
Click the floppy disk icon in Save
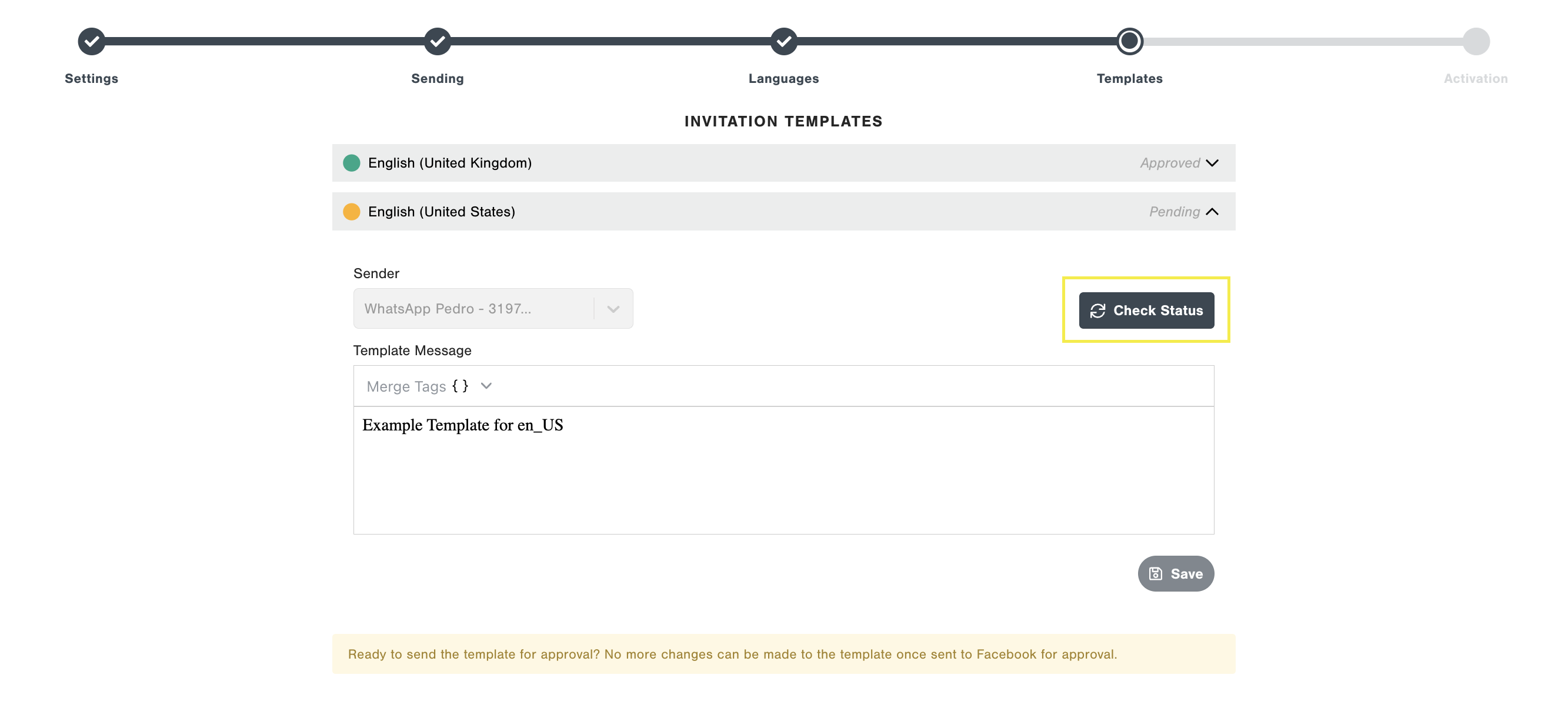1155,573
